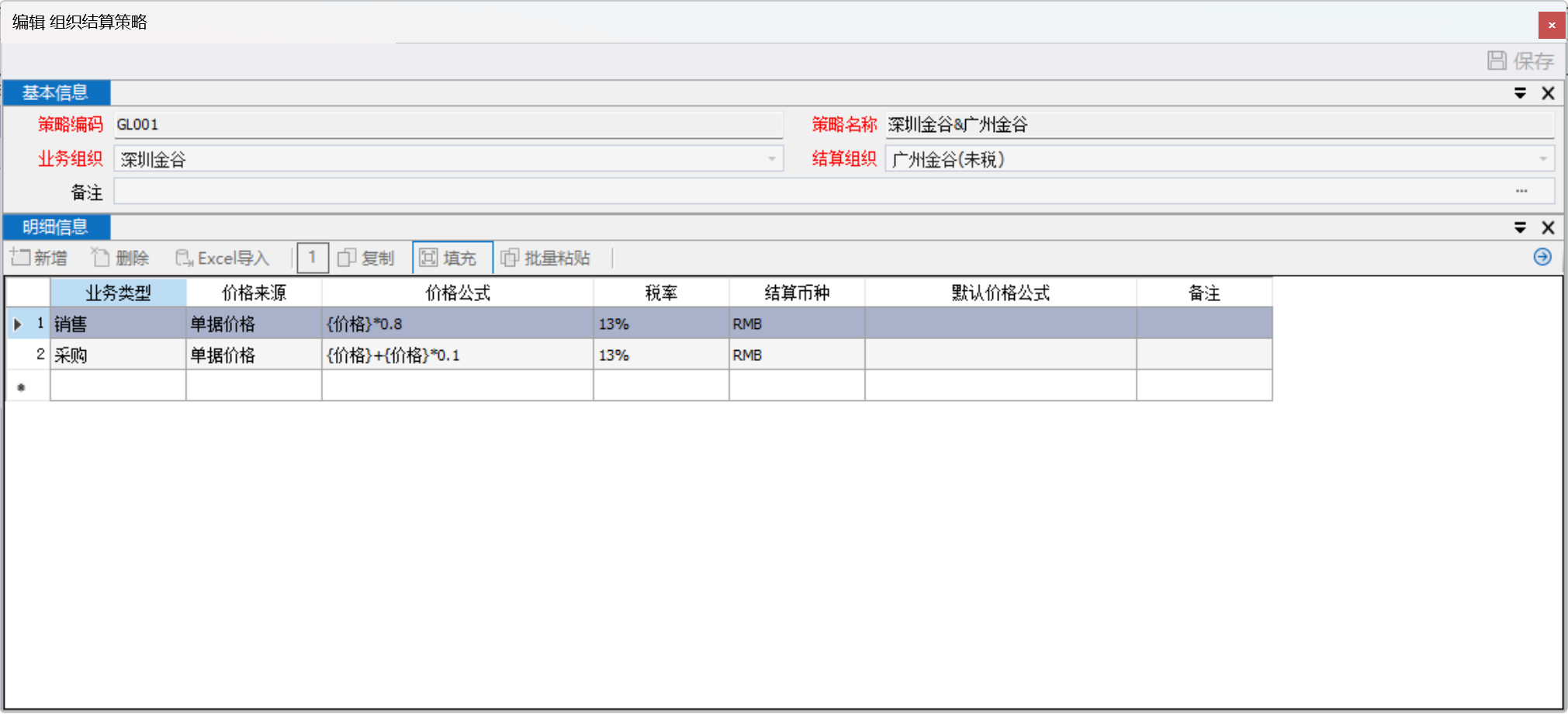Click the Save (保存) icon button

click(1519, 61)
